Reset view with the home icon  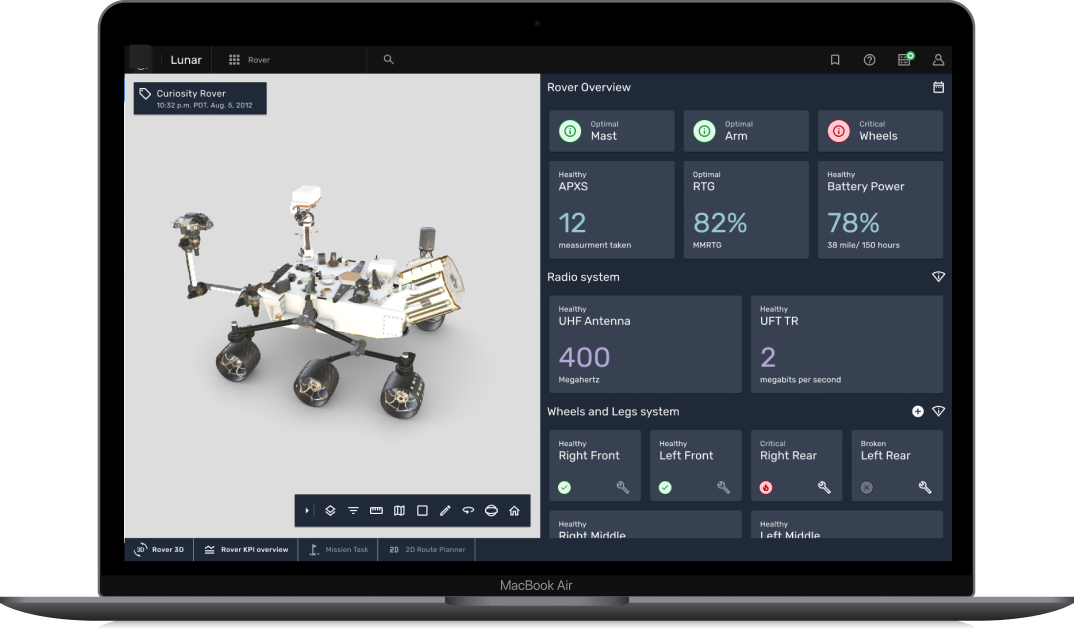coord(514,510)
